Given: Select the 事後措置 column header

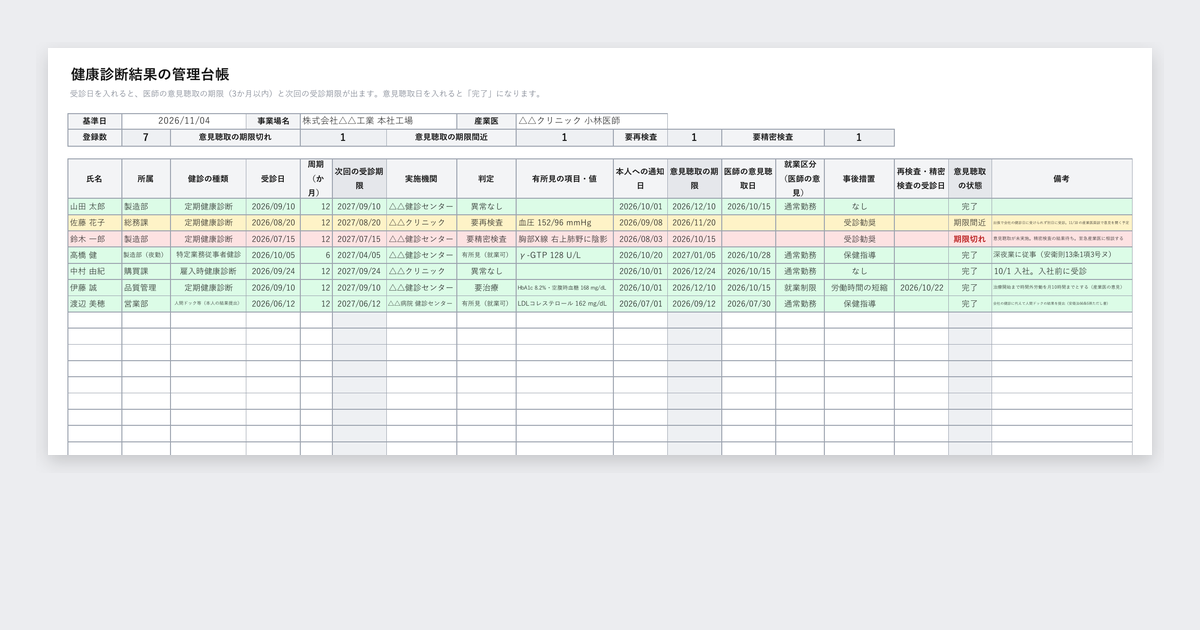Looking at the screenshot, I should click(859, 179).
